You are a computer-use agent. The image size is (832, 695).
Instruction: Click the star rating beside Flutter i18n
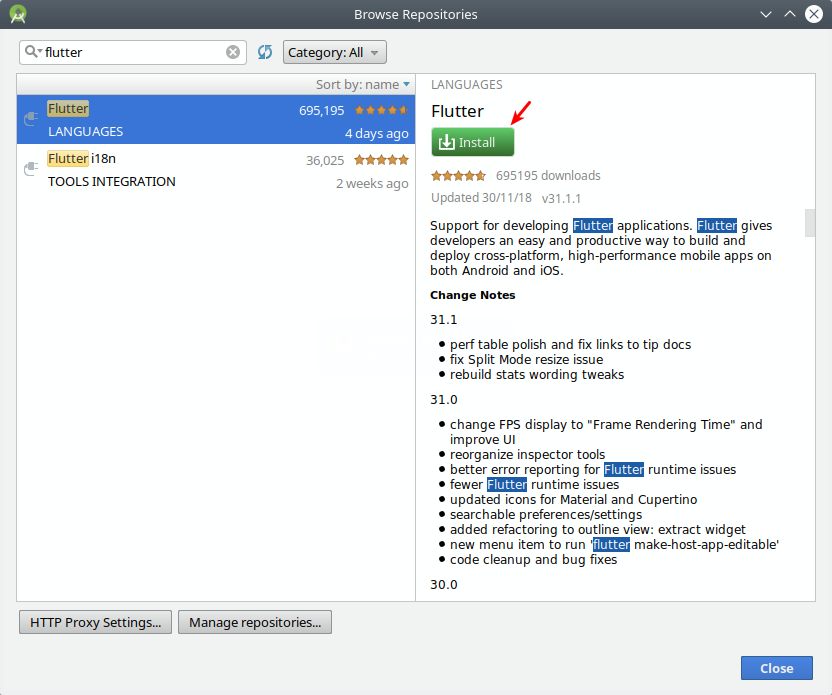pyautogui.click(x=380, y=158)
